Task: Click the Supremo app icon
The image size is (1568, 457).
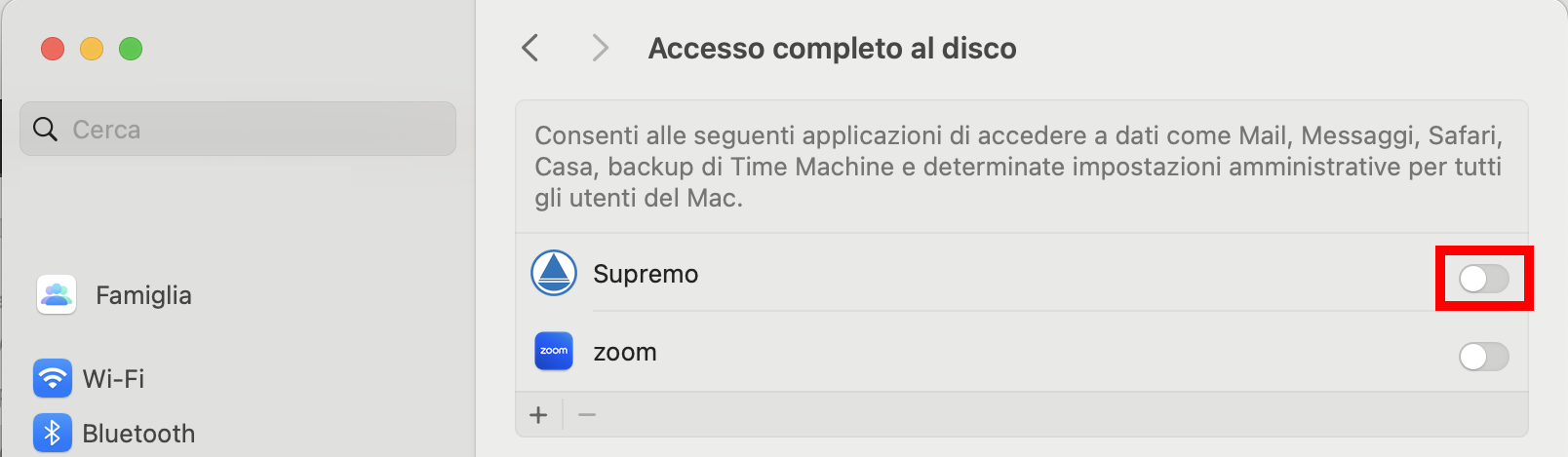Action: pyautogui.click(x=554, y=273)
